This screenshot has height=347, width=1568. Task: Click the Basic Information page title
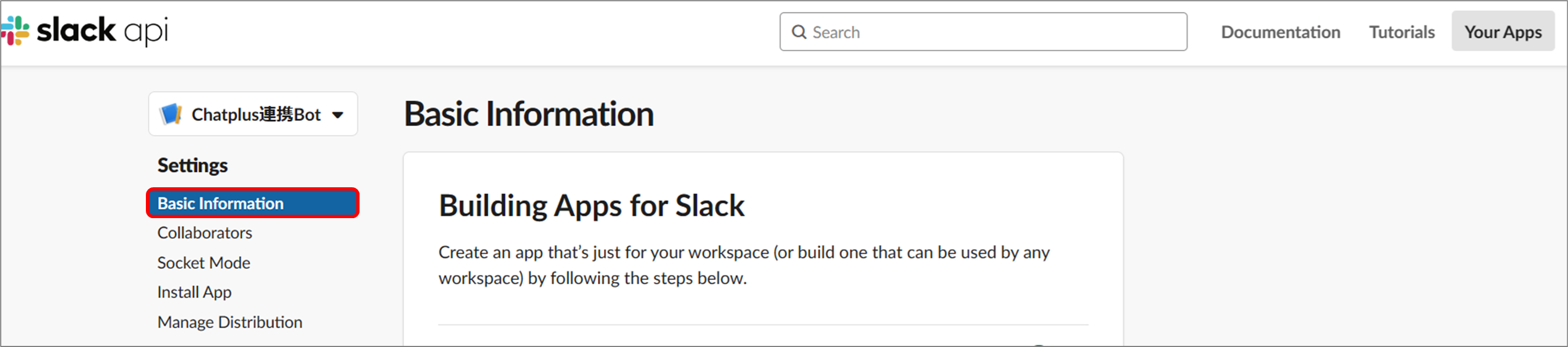[529, 114]
